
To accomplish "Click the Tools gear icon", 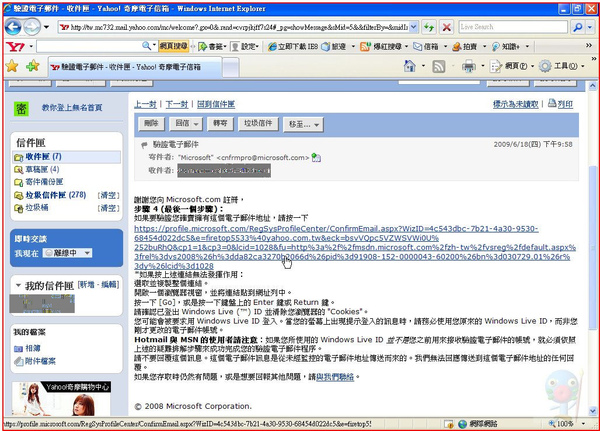I will [545, 66].
